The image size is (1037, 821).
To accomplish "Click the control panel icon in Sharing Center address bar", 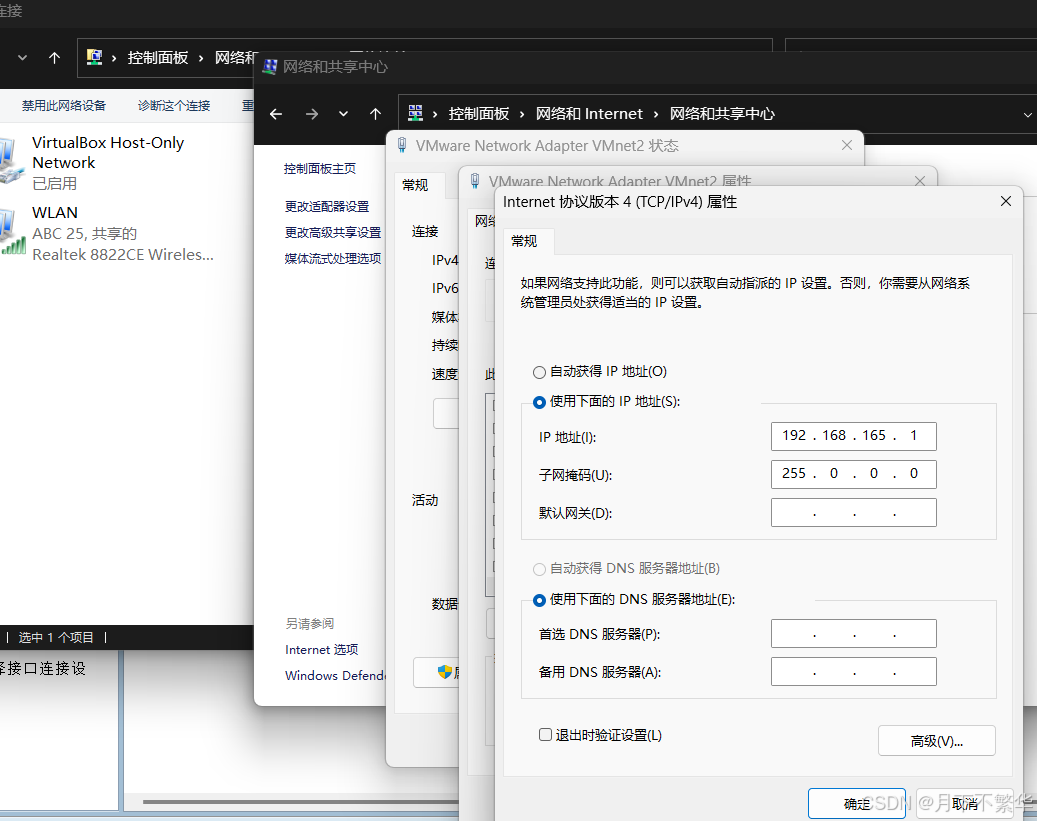I will (x=415, y=113).
